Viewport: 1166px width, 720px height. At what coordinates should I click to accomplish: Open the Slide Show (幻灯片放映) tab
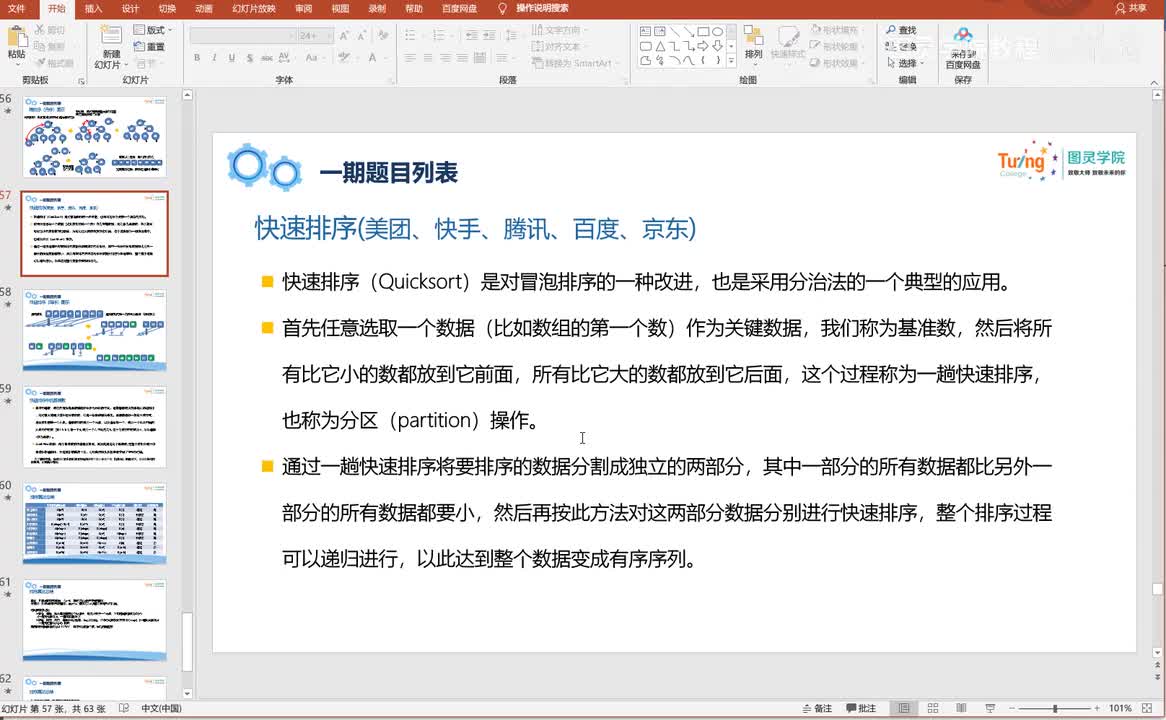point(254,8)
